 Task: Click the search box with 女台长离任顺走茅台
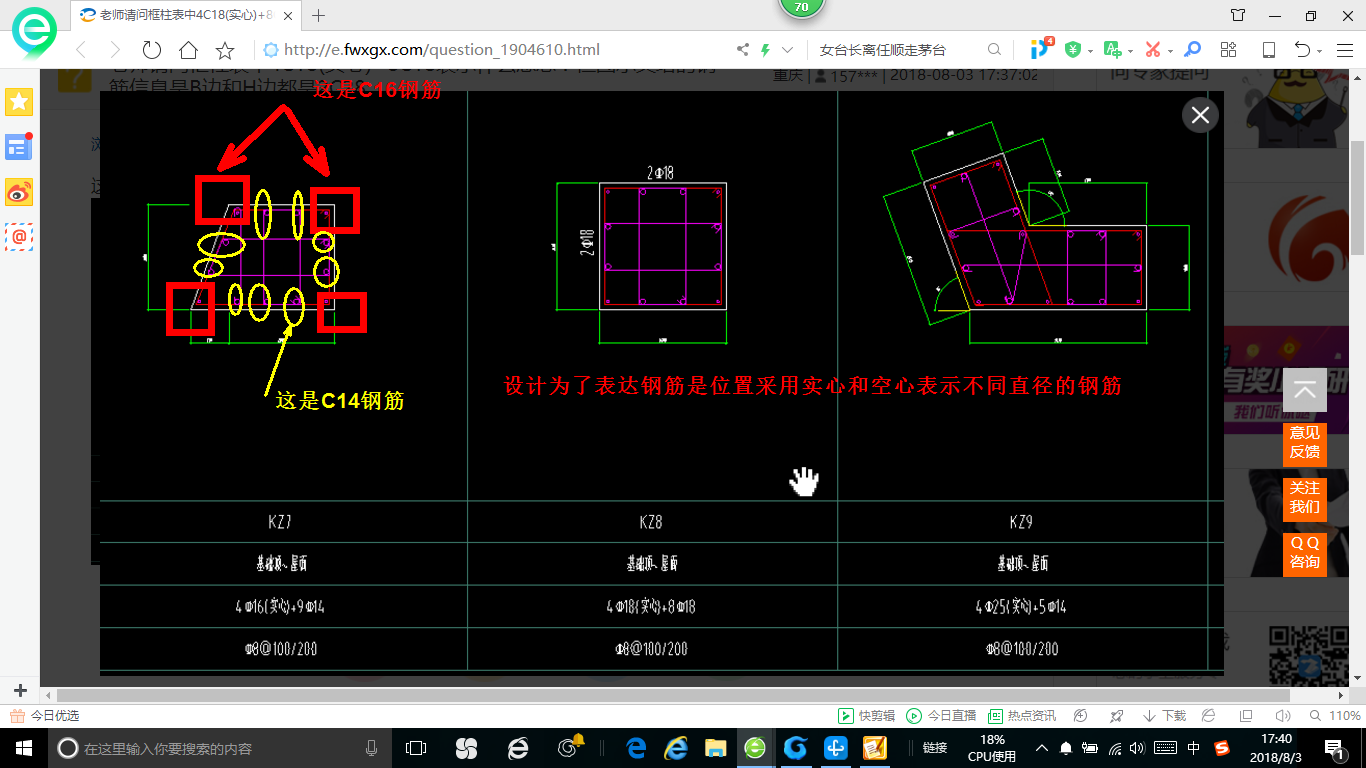896,50
